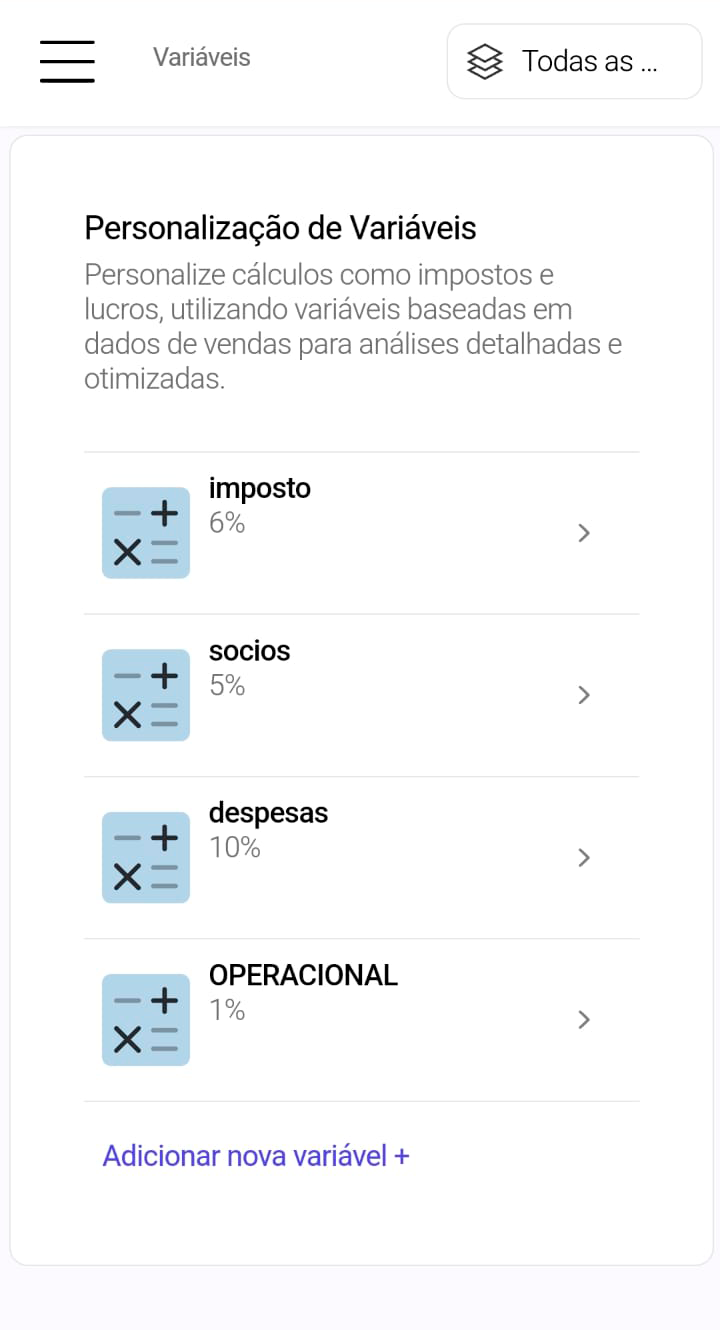Select the despesas variable name
The width and height of the screenshot is (720, 1330).
point(268,813)
